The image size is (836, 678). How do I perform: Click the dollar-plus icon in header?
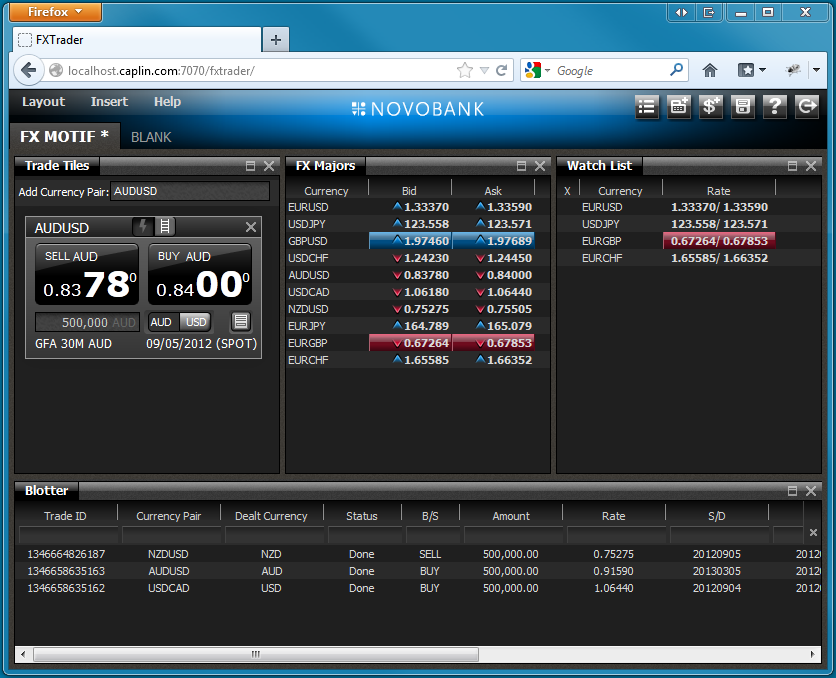pos(711,107)
